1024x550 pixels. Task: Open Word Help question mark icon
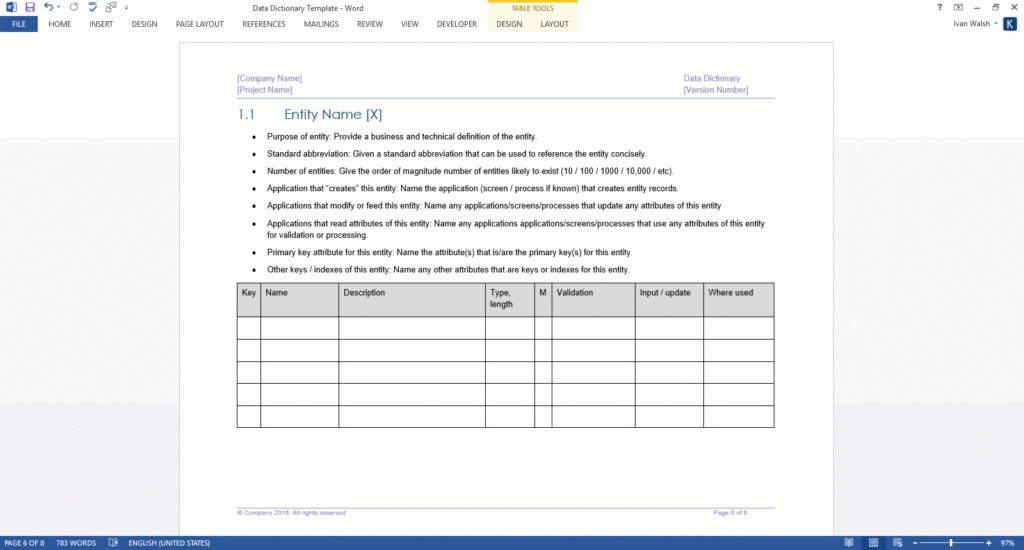tap(939, 7)
